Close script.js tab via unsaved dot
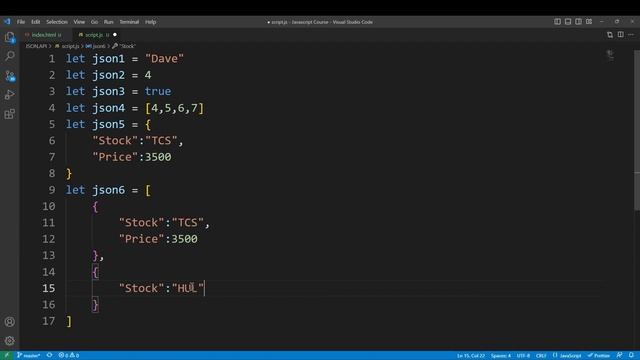 click(115, 35)
